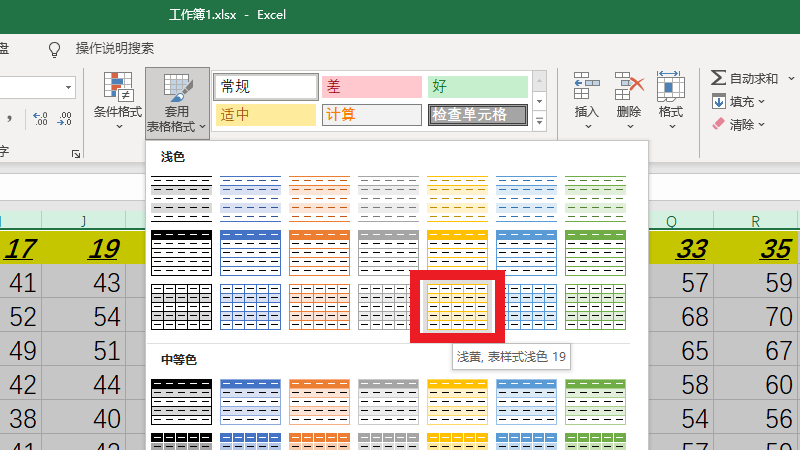This screenshot has height=450, width=800.
Task: Choose the highlighted light yellow table style 19
Action: (x=458, y=307)
